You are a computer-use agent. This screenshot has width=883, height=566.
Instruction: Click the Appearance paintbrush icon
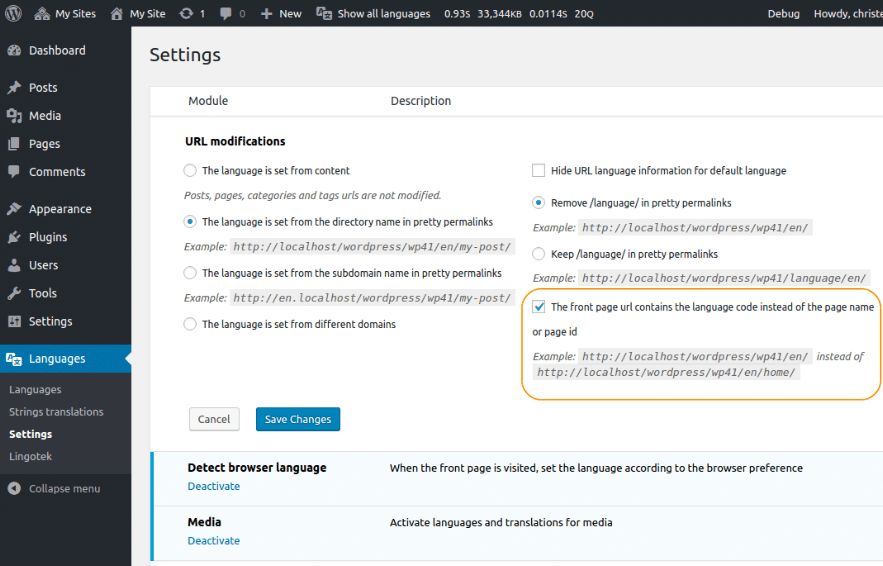click(14, 209)
